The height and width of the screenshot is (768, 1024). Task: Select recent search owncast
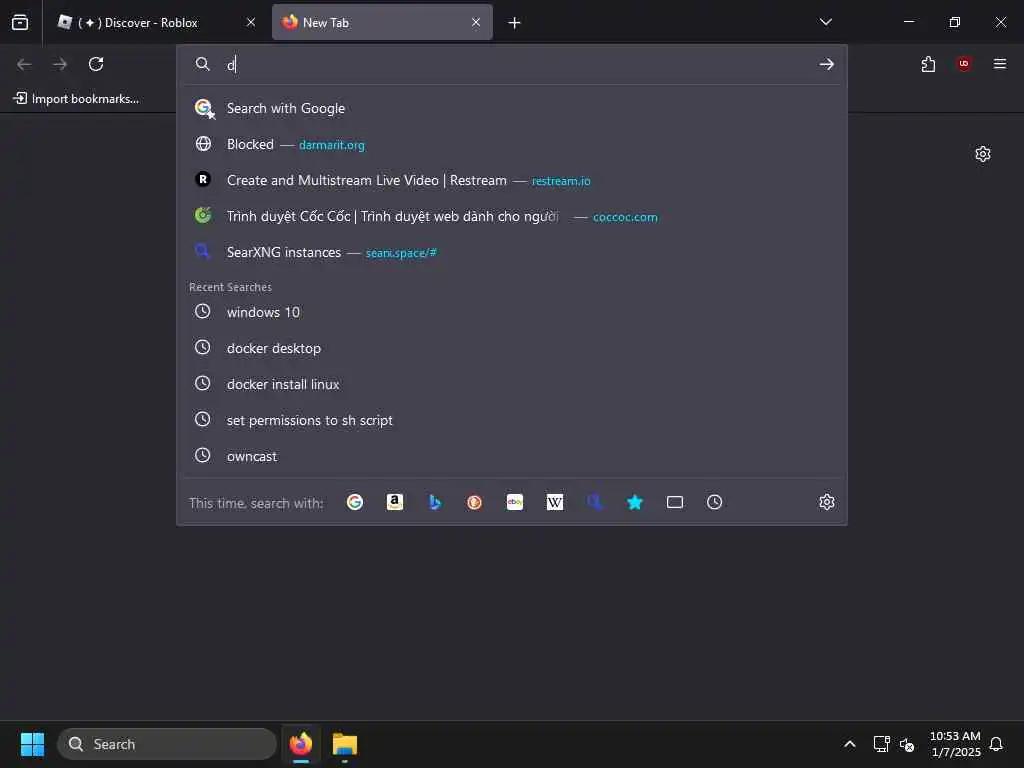(512, 456)
